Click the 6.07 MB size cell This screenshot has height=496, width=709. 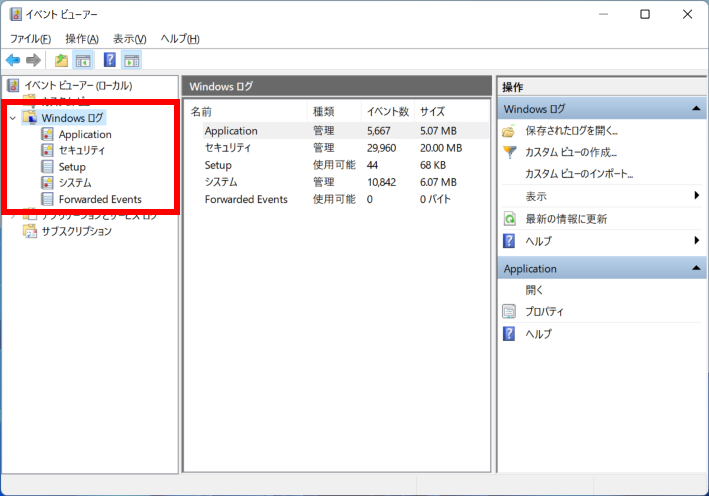click(x=438, y=182)
